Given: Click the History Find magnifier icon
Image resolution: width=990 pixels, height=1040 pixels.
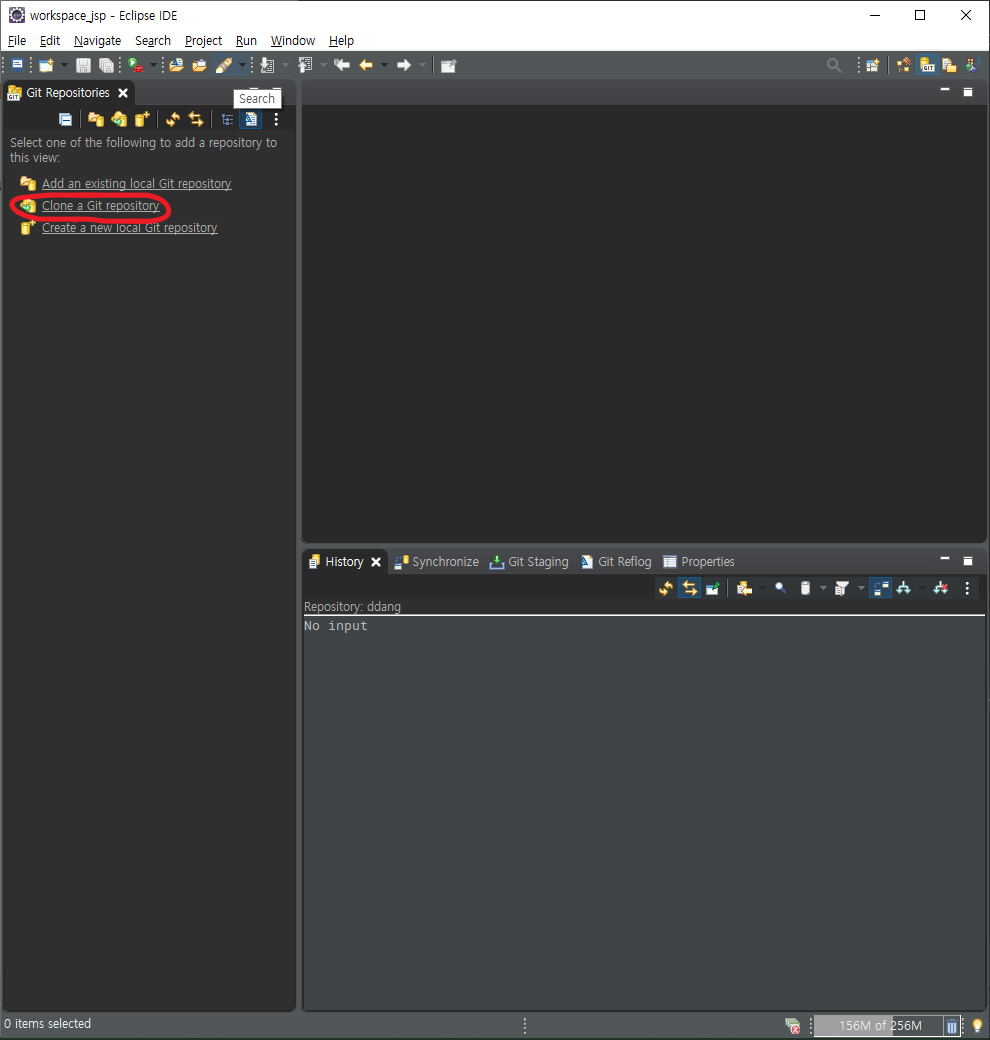Looking at the screenshot, I should (x=780, y=588).
